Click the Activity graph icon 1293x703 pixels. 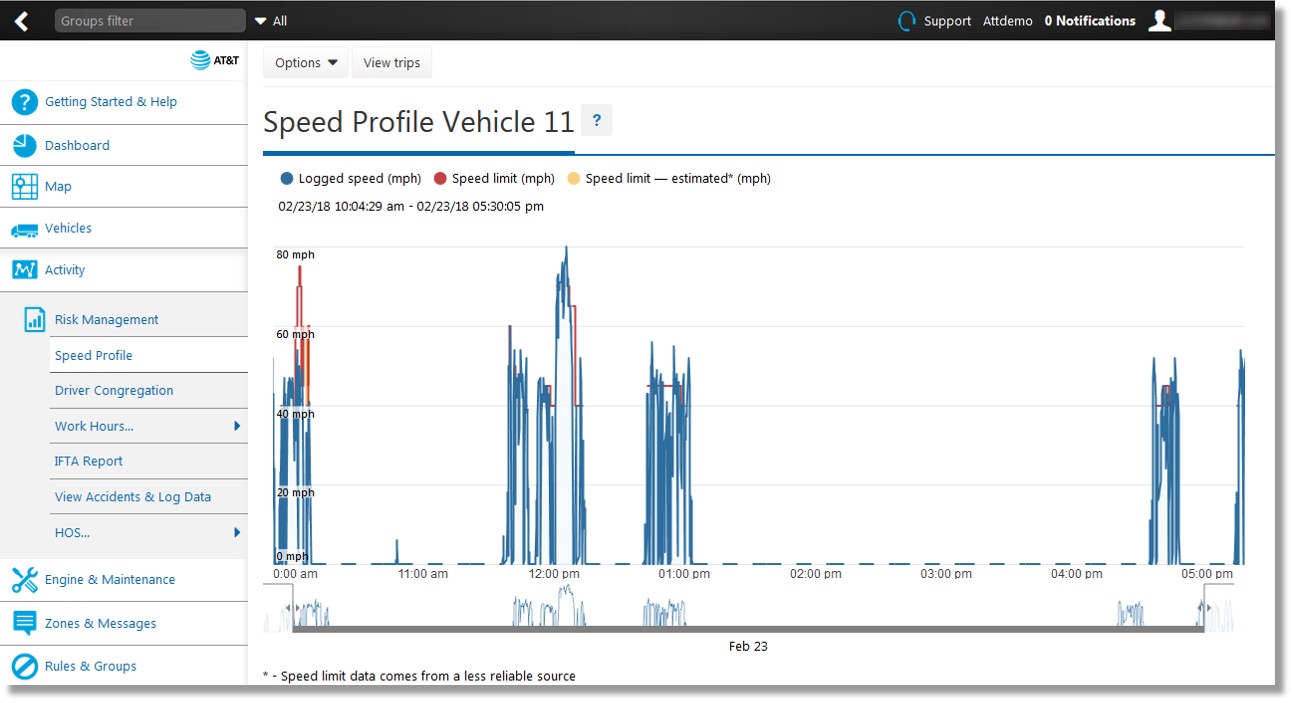click(x=25, y=270)
